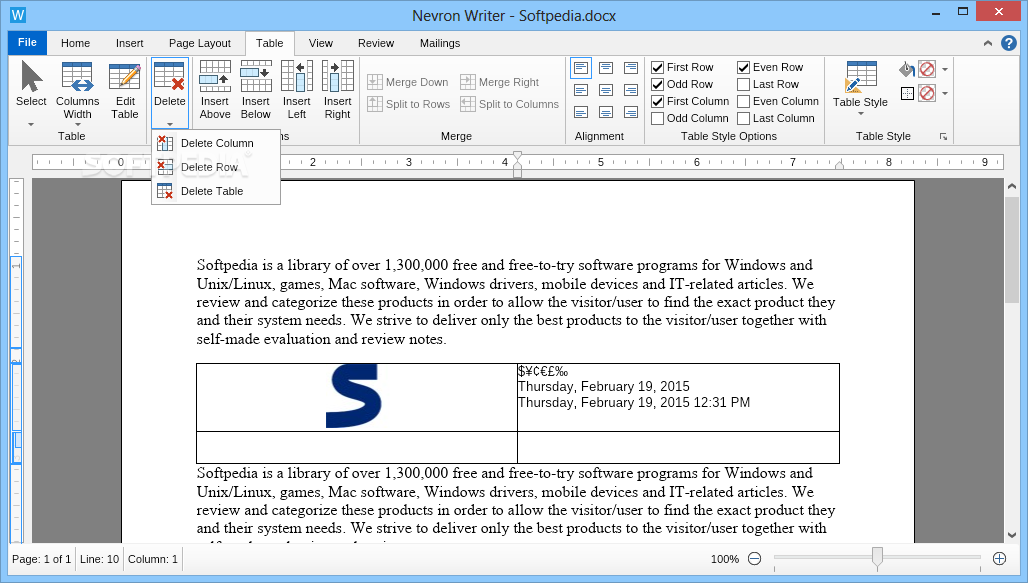The height and width of the screenshot is (583, 1028).
Task: Expand the Select tool dropdown arrow
Action: 31,124
